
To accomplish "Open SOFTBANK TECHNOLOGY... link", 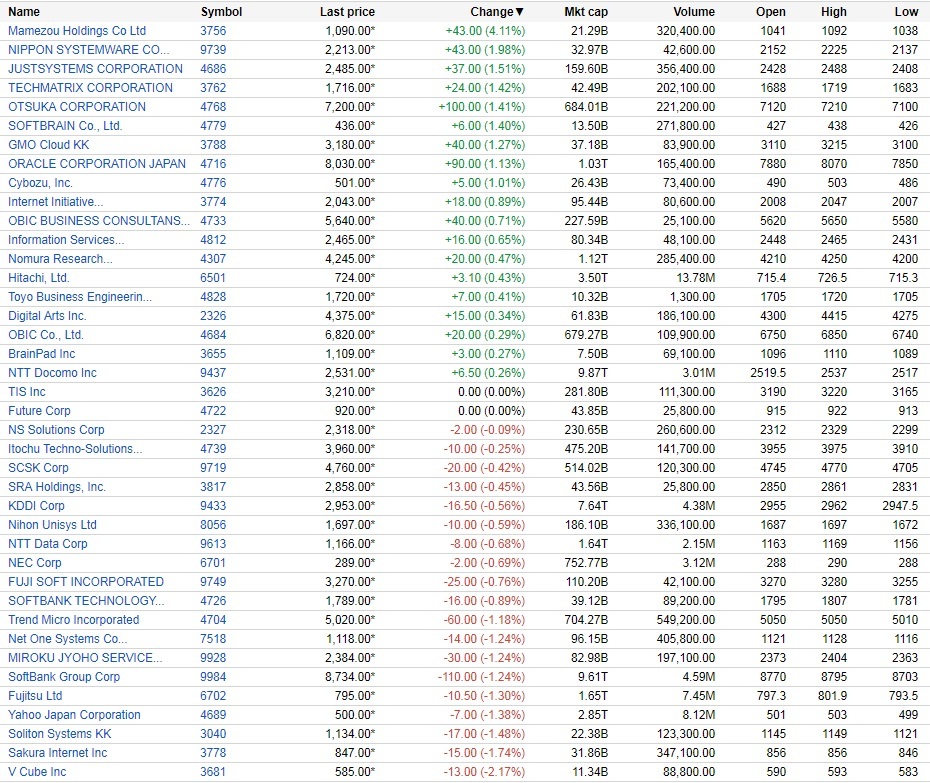I will point(86,600).
